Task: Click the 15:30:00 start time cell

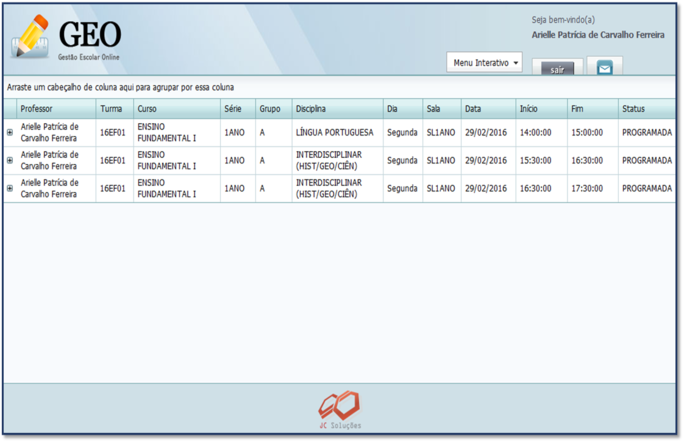Action: coord(542,161)
